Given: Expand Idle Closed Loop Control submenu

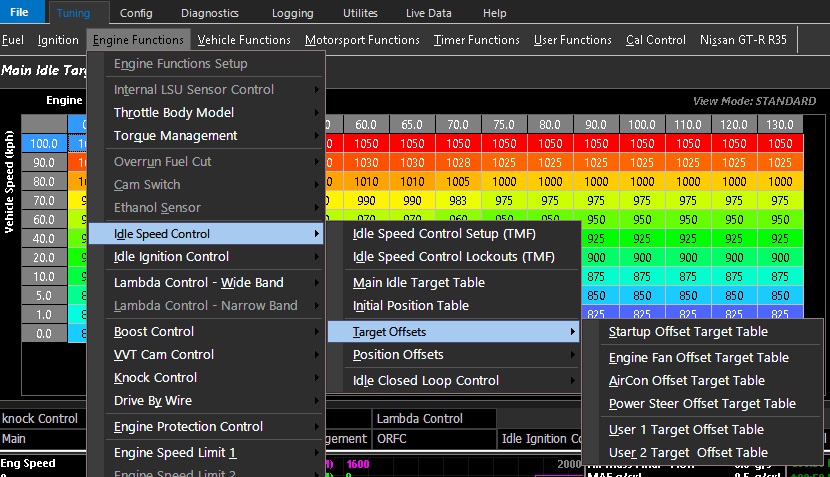Looking at the screenshot, I should click(425, 380).
